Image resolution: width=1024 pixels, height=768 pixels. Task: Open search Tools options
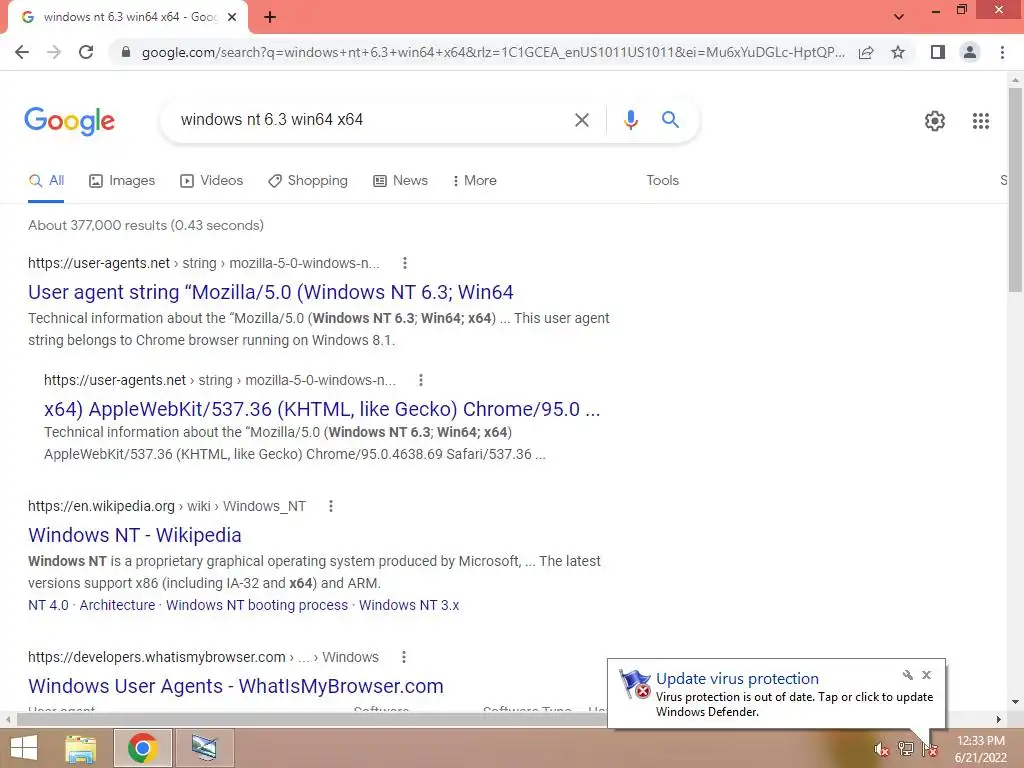[x=662, y=181]
